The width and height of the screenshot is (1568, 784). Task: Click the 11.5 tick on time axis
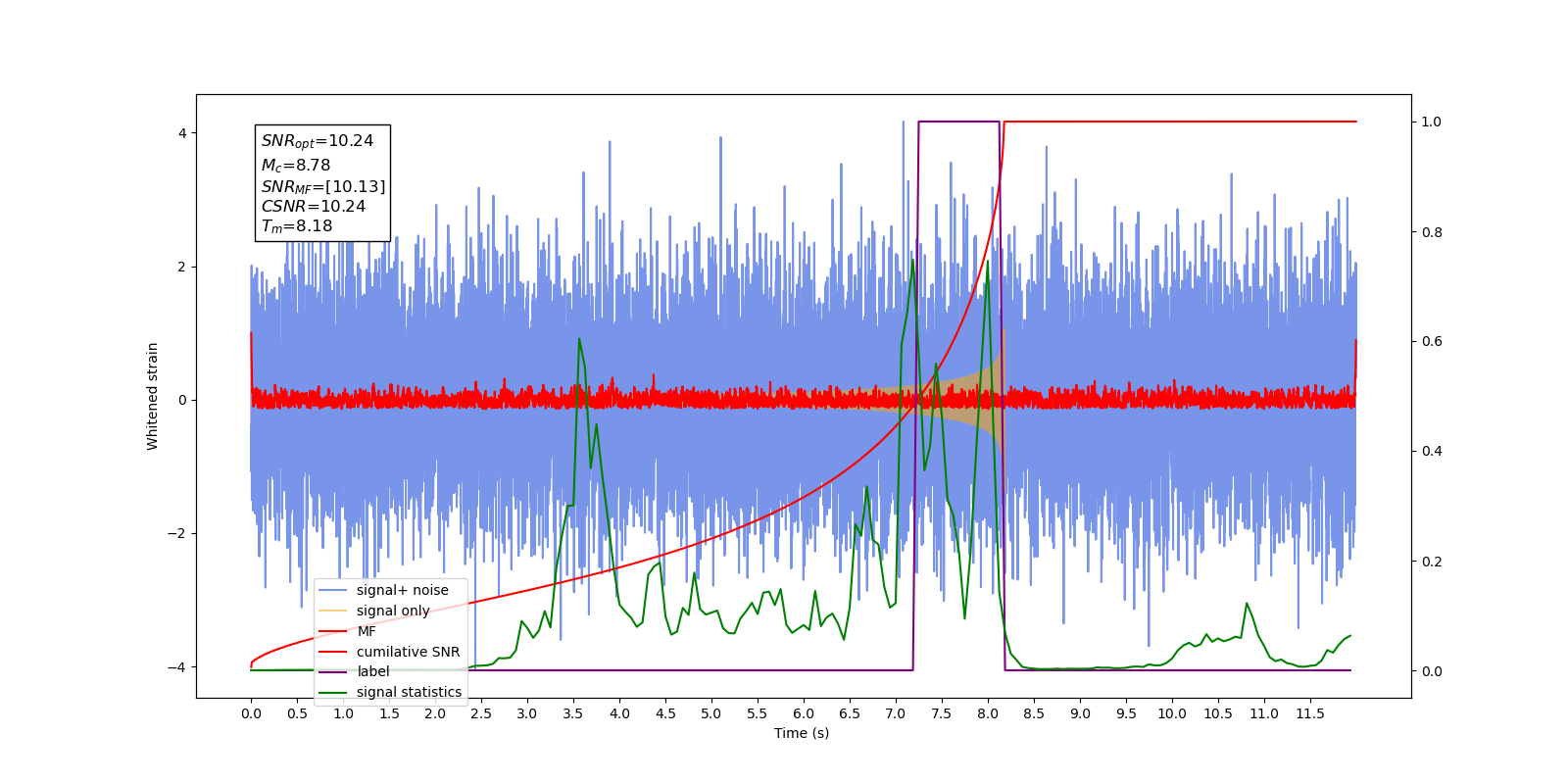click(1310, 713)
